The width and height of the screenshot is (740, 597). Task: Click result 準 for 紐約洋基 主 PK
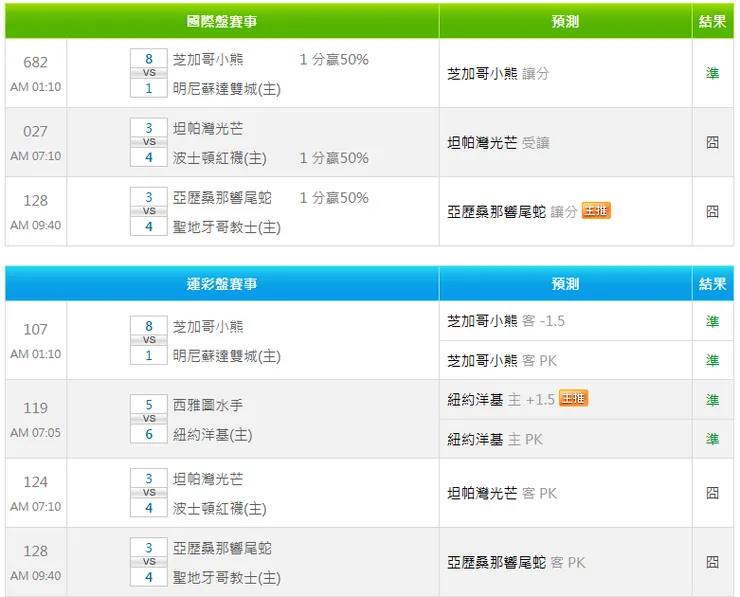click(713, 439)
